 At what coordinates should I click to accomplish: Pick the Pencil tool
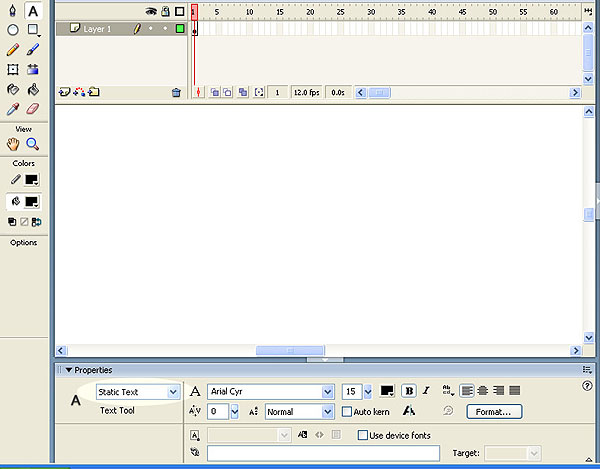coord(13,49)
